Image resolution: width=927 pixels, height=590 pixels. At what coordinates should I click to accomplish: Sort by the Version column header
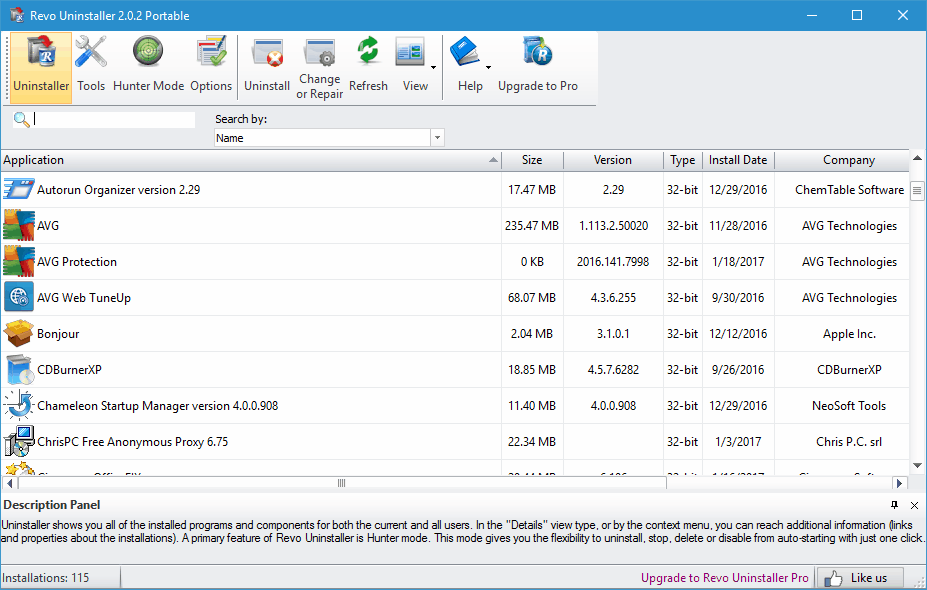pos(613,160)
